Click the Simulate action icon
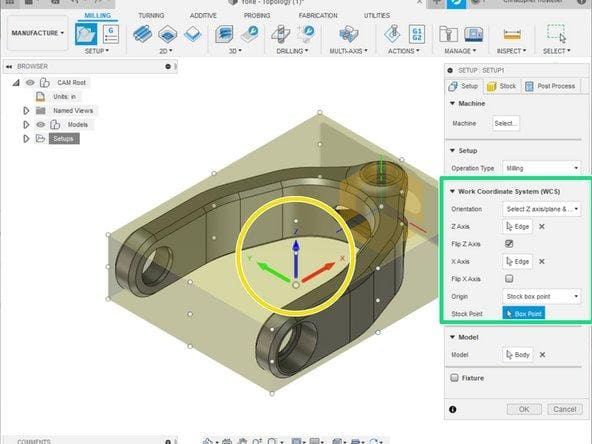Screen dimensions: 592x444 [x=392, y=34]
